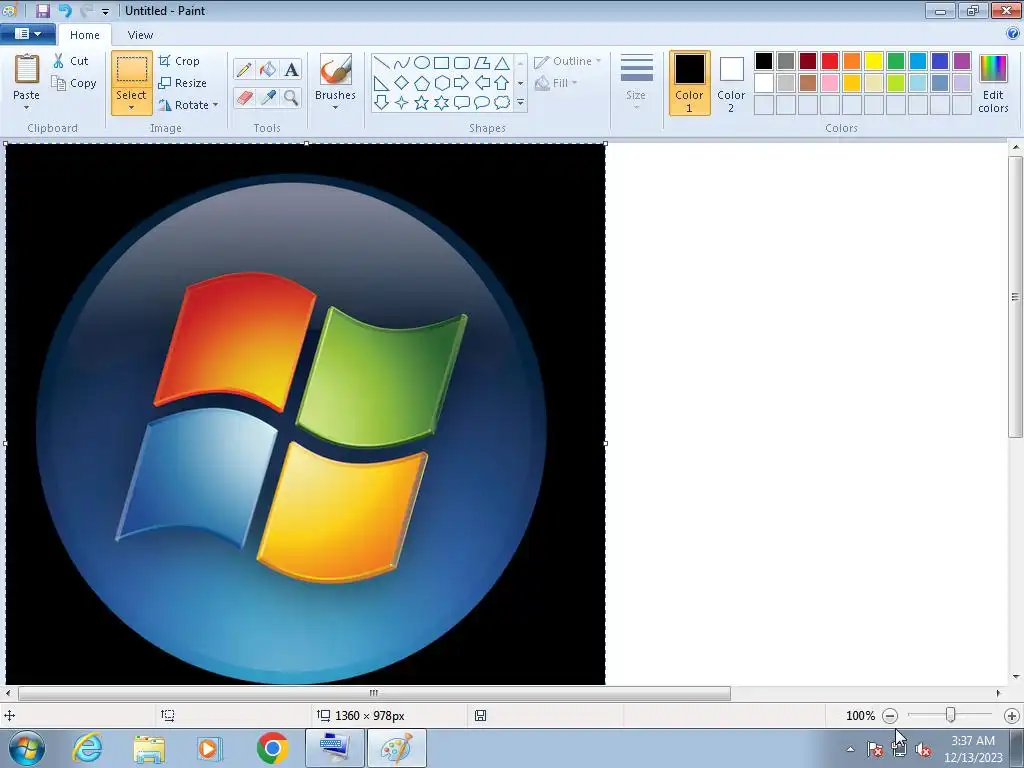
Task: Click the horizontal scrollbar thumb
Action: pyautogui.click(x=374, y=693)
